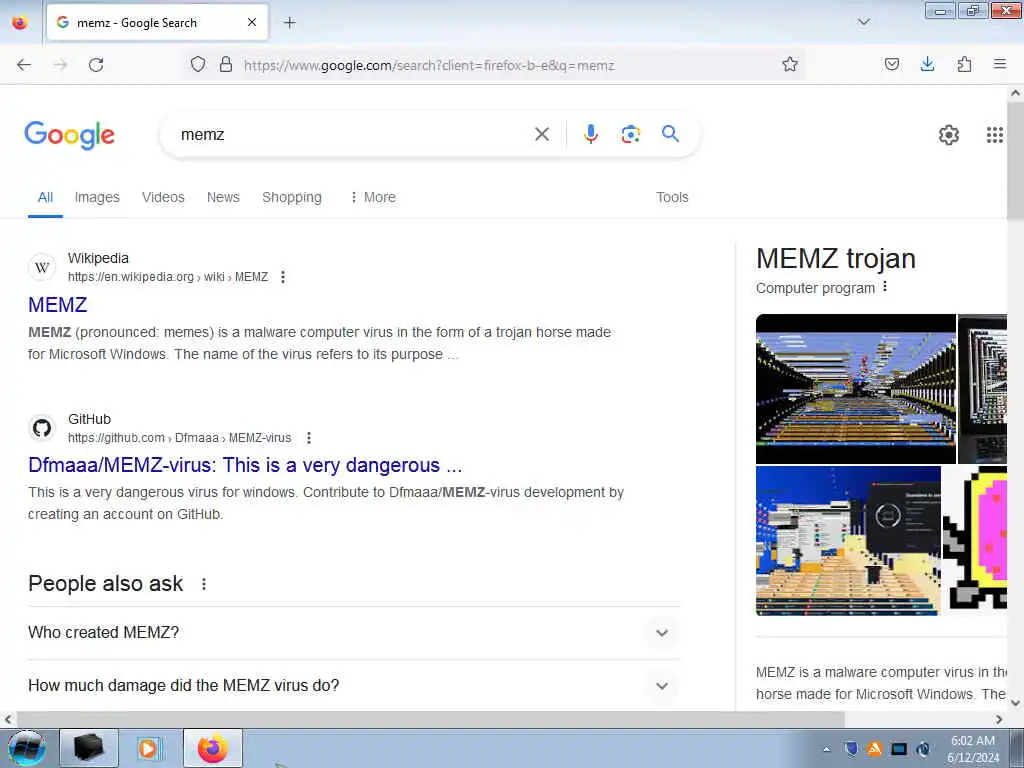
Task: Open the People also ask options menu
Action: coord(204,584)
